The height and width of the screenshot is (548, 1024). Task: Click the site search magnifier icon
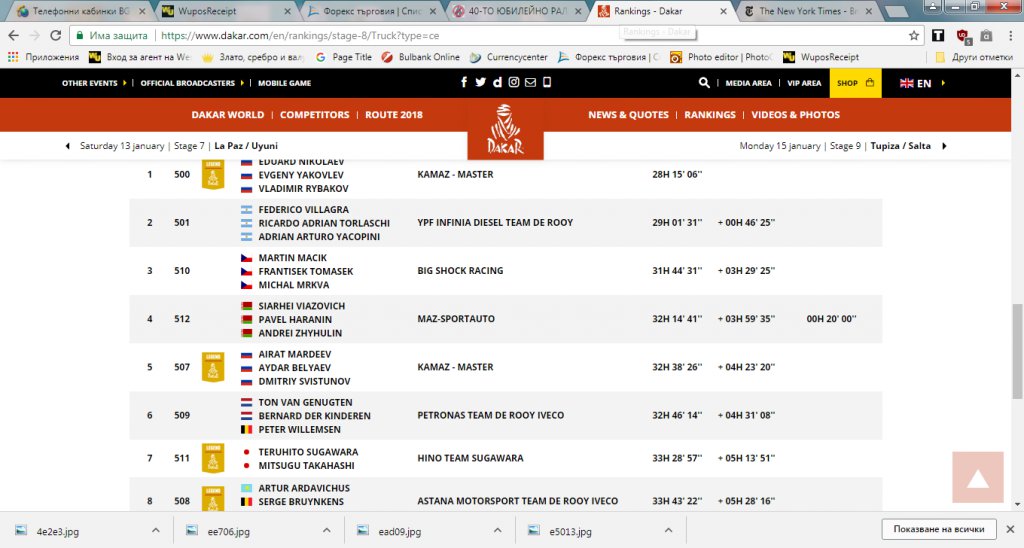pyautogui.click(x=704, y=83)
